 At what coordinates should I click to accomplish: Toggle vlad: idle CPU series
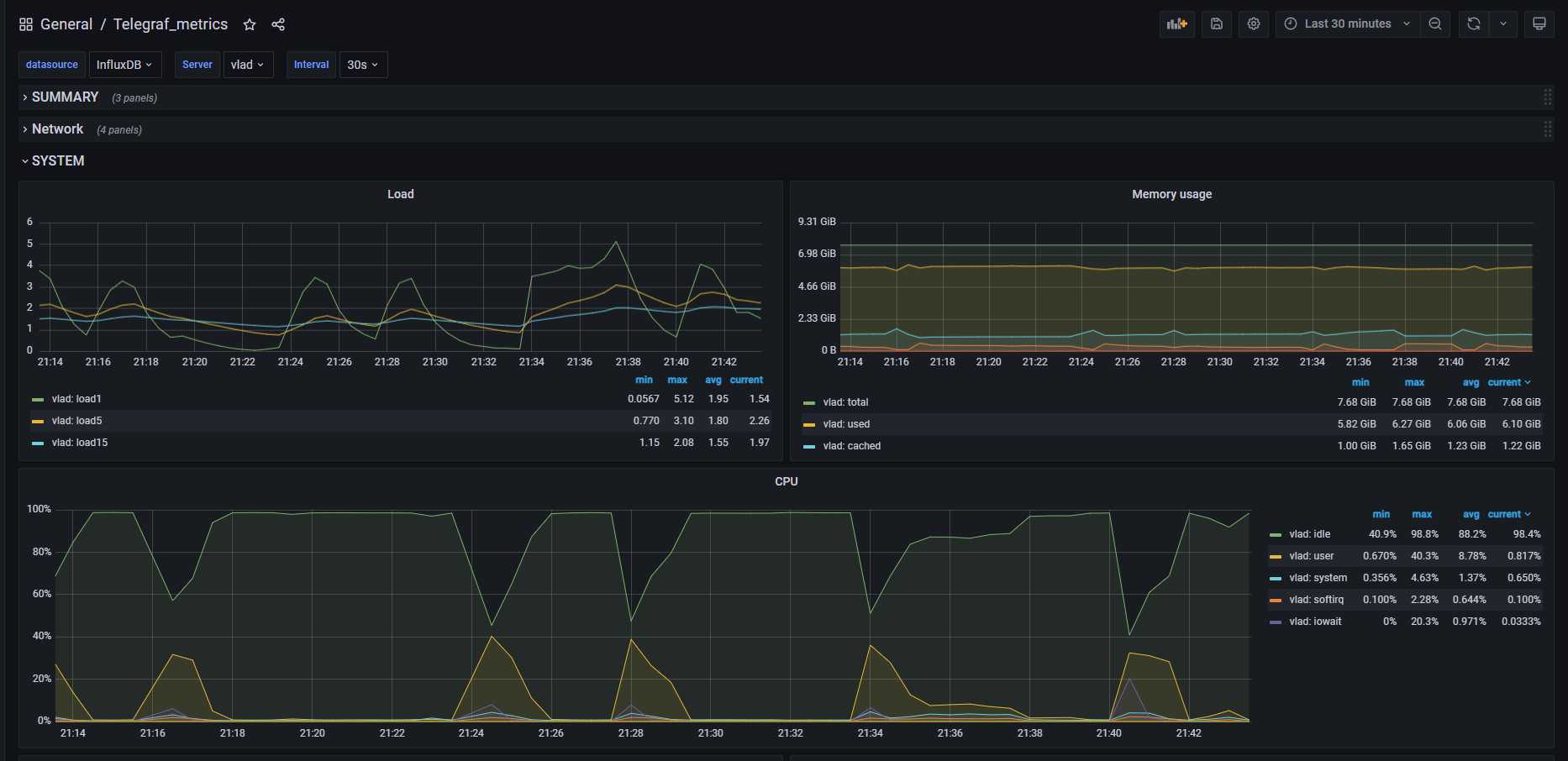point(1310,534)
